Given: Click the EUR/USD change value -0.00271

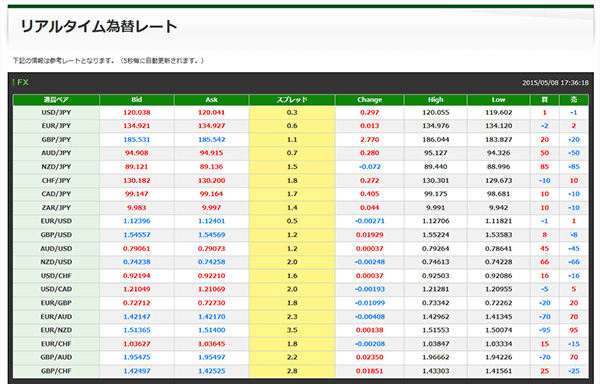Looking at the screenshot, I should [x=370, y=221].
